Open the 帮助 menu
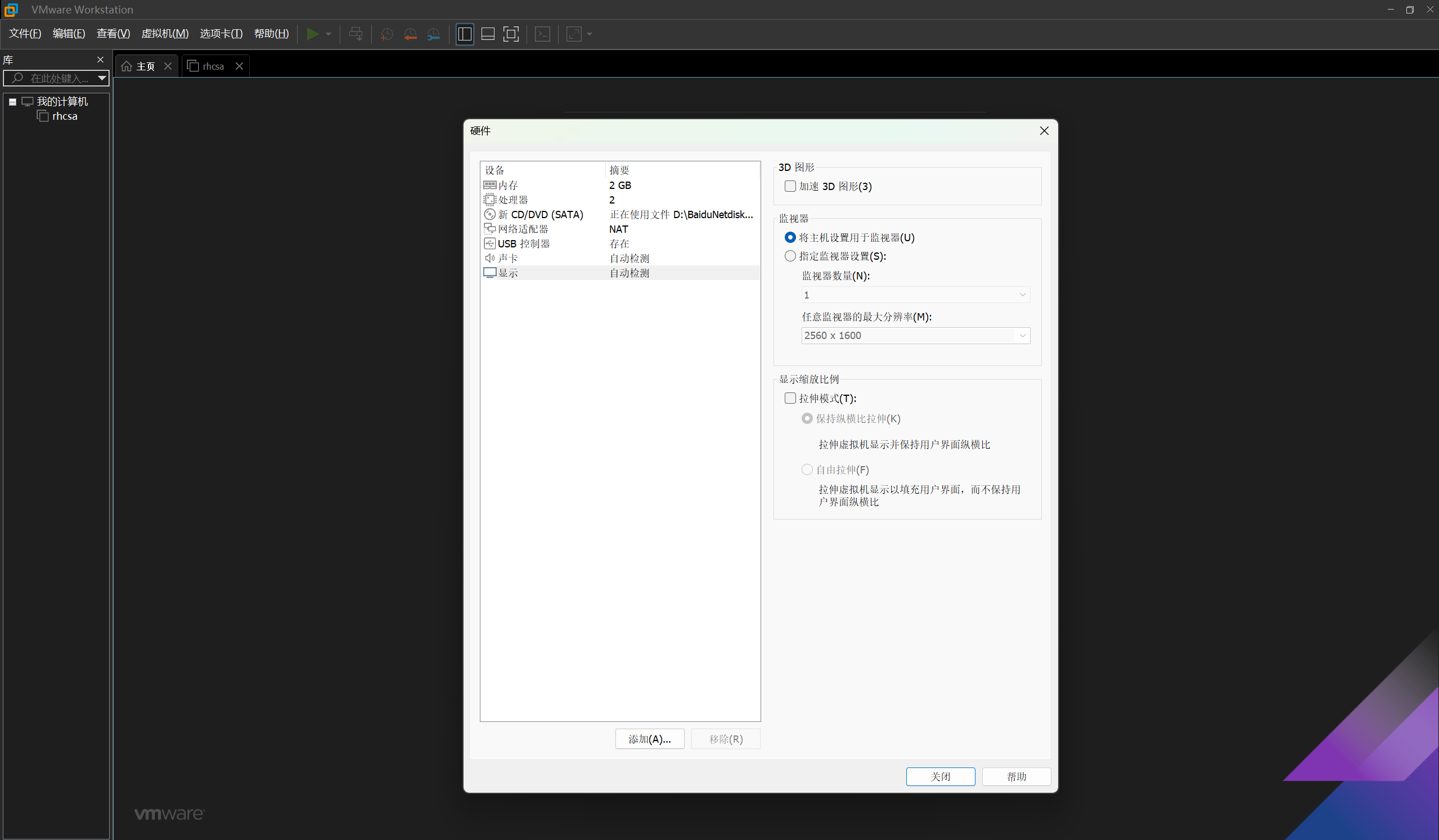The image size is (1439, 840). (x=271, y=34)
